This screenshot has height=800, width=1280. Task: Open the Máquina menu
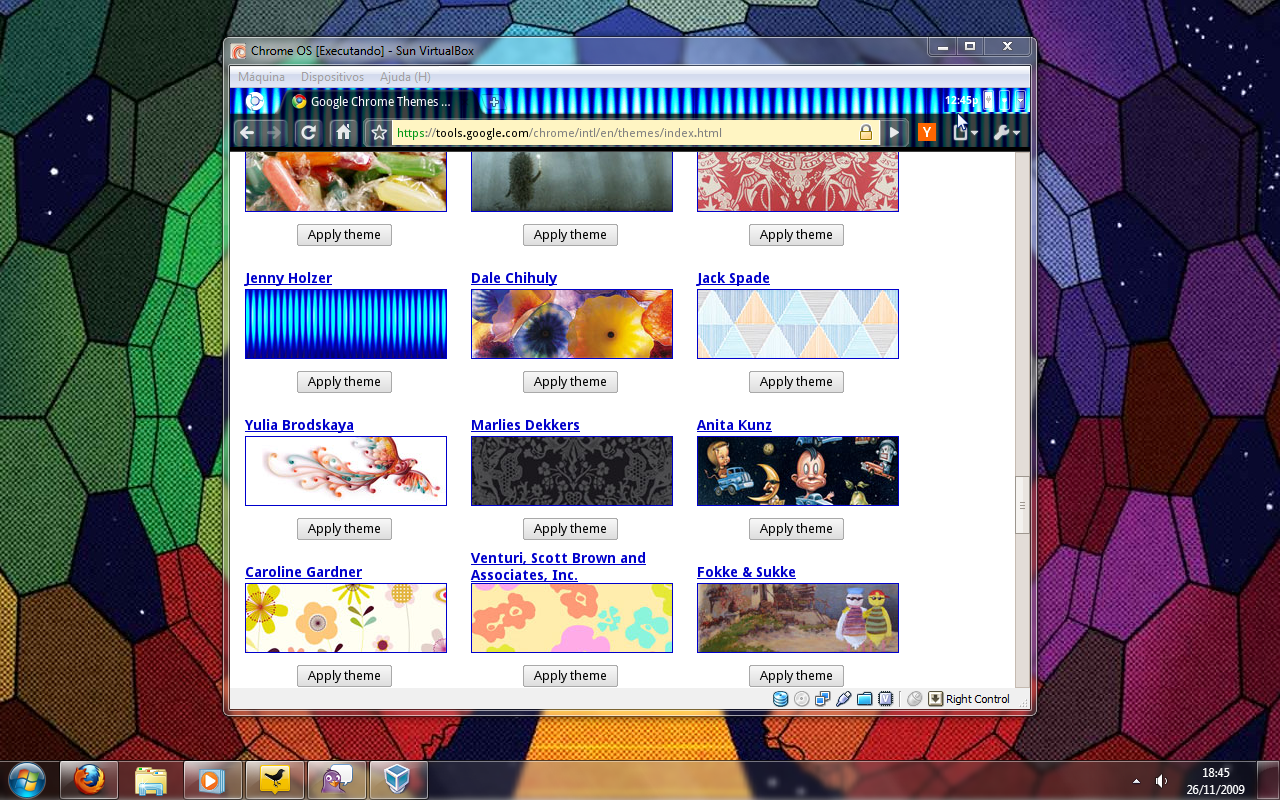point(261,77)
